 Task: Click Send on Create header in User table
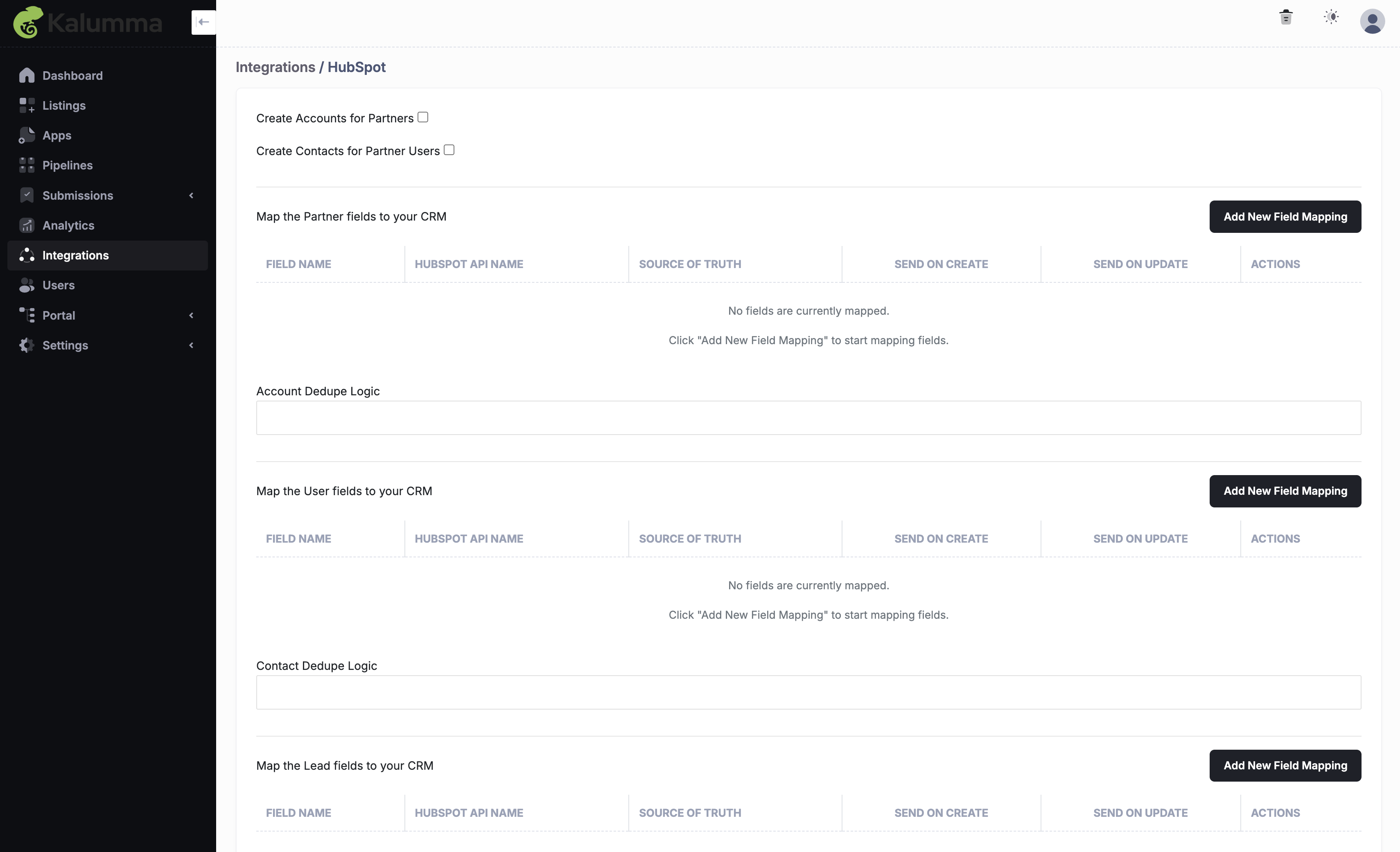(942, 539)
